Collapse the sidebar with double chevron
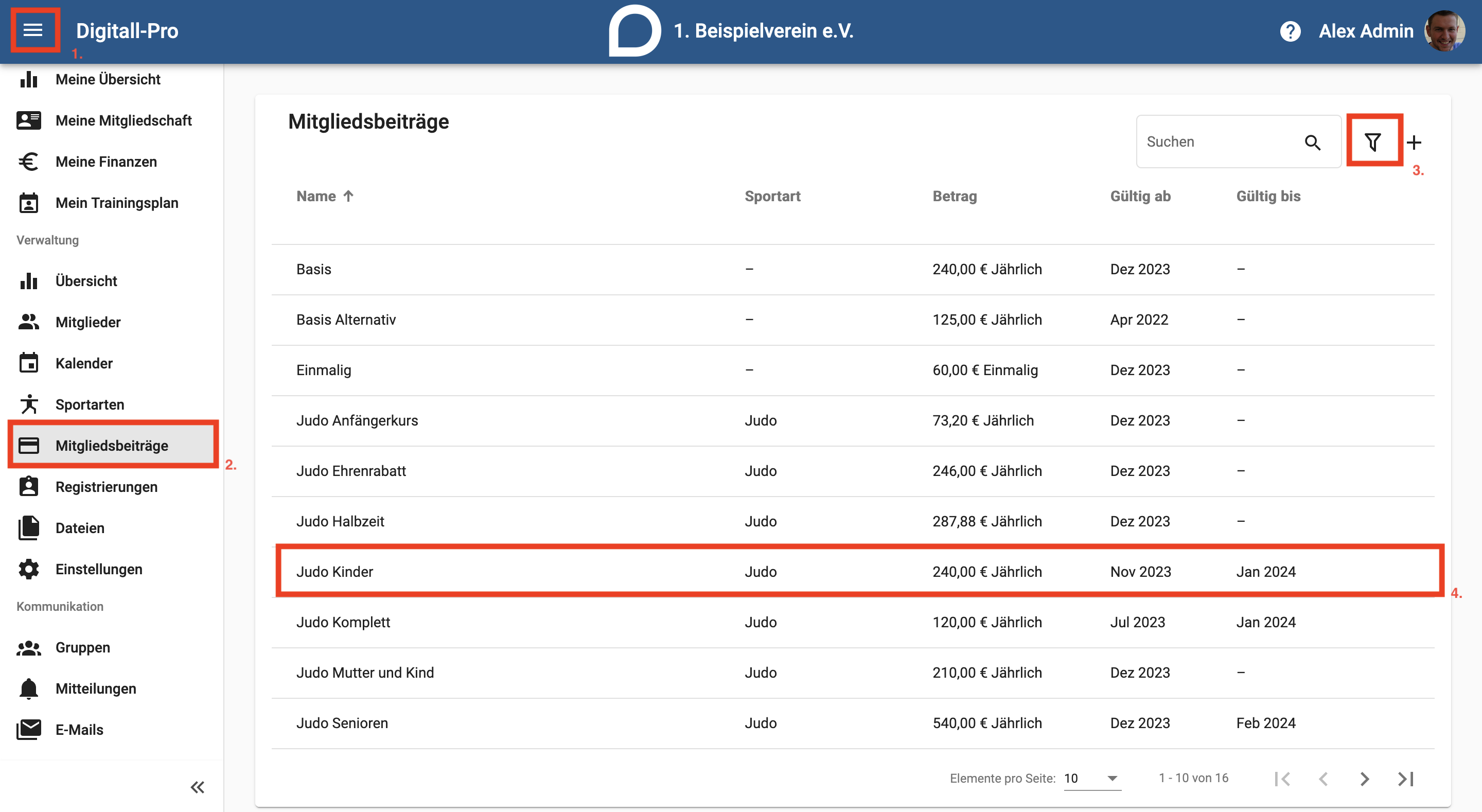The width and height of the screenshot is (1482, 812). coord(197,787)
